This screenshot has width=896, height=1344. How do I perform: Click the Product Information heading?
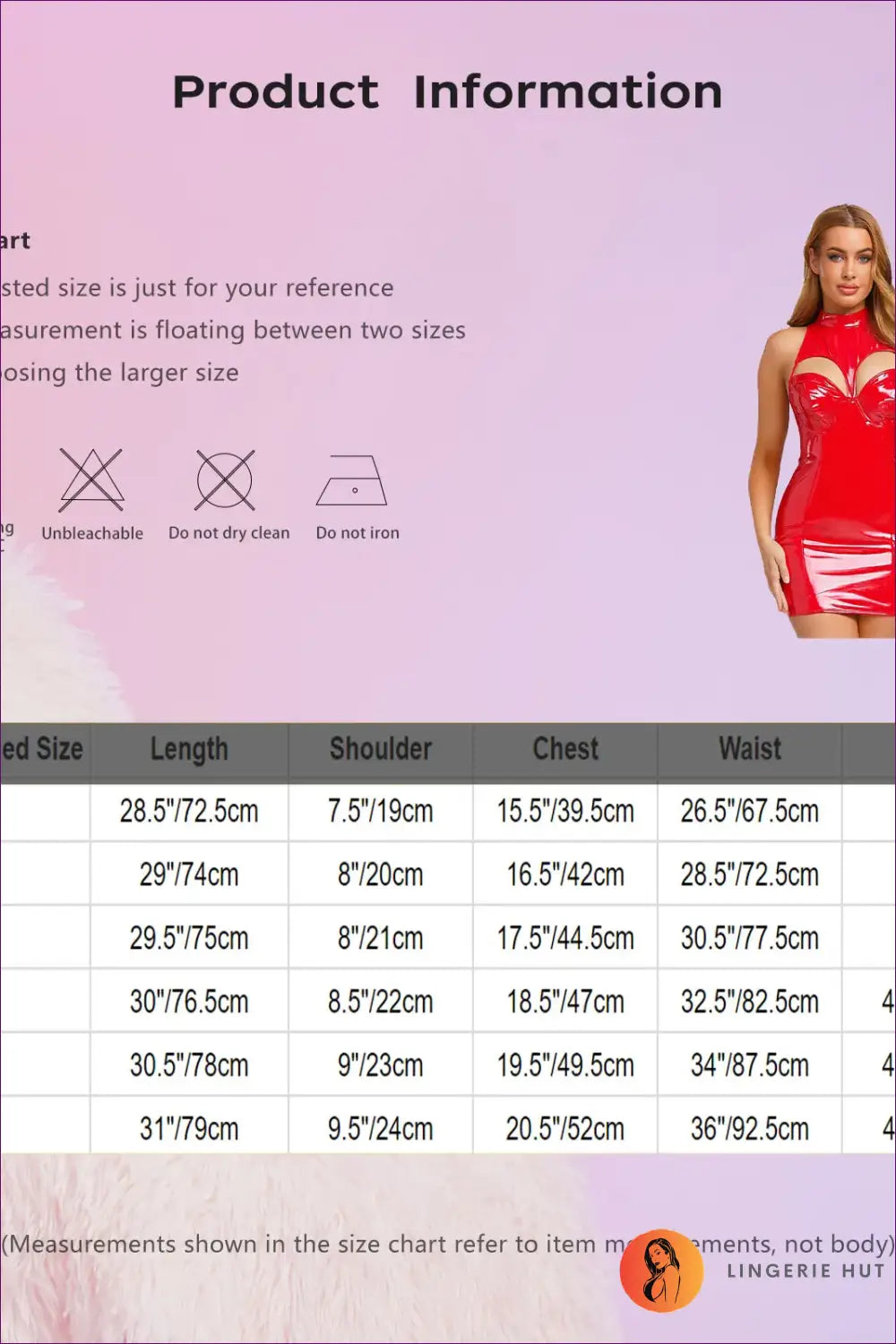[x=447, y=92]
